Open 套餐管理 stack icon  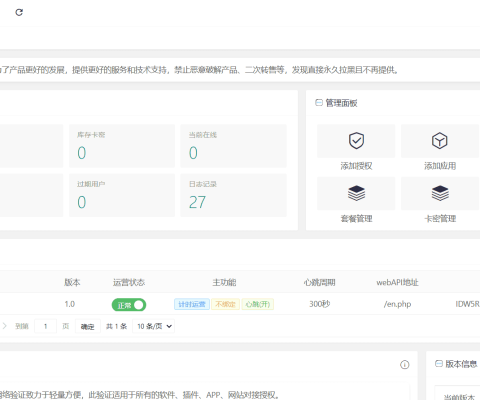tap(356, 193)
